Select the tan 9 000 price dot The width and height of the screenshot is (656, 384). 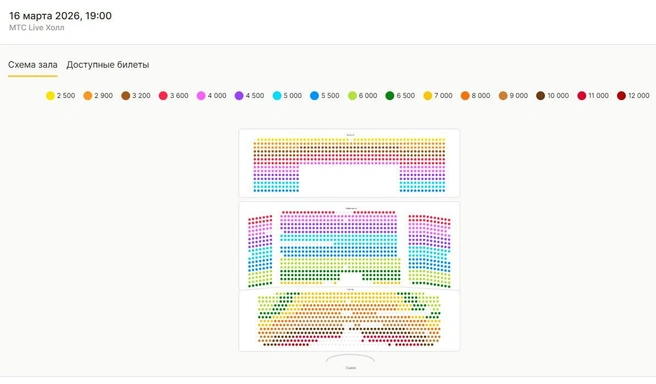(x=503, y=96)
